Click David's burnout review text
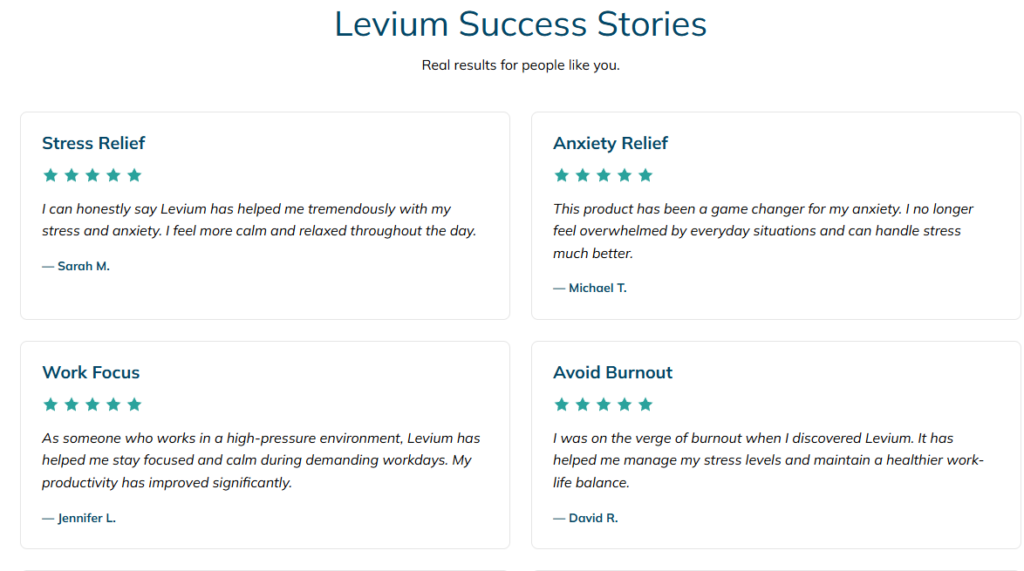This screenshot has height=571, width=1024. coord(768,460)
